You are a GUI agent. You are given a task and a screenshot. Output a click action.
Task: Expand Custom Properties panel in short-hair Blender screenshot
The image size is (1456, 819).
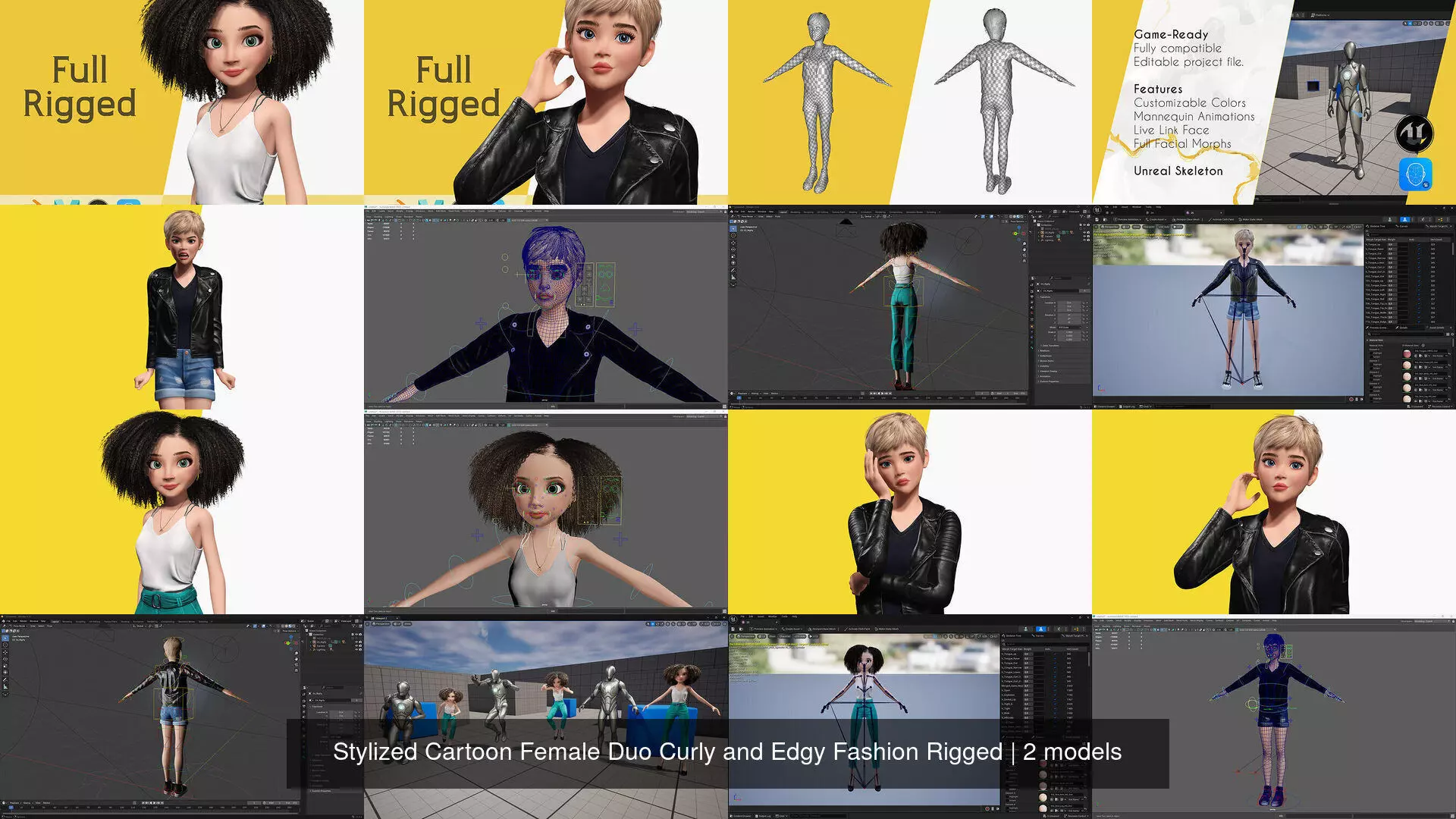pos(321,791)
